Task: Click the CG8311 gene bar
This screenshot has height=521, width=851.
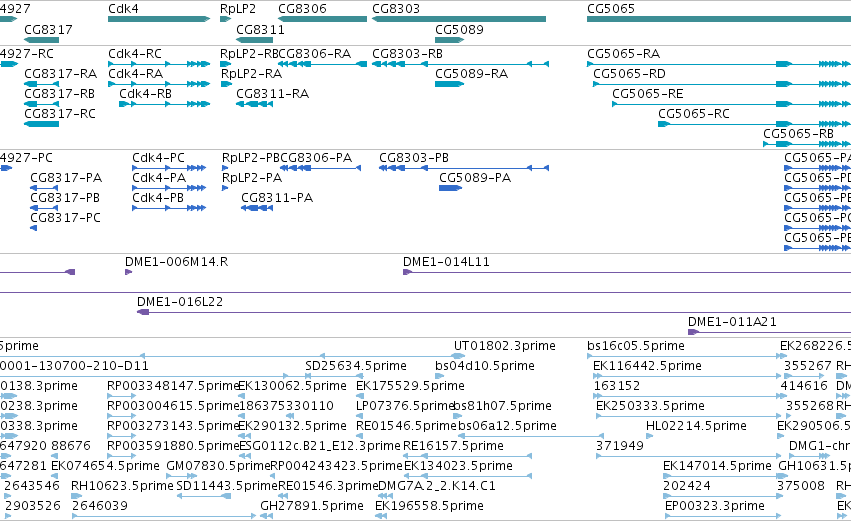Action: point(255,40)
